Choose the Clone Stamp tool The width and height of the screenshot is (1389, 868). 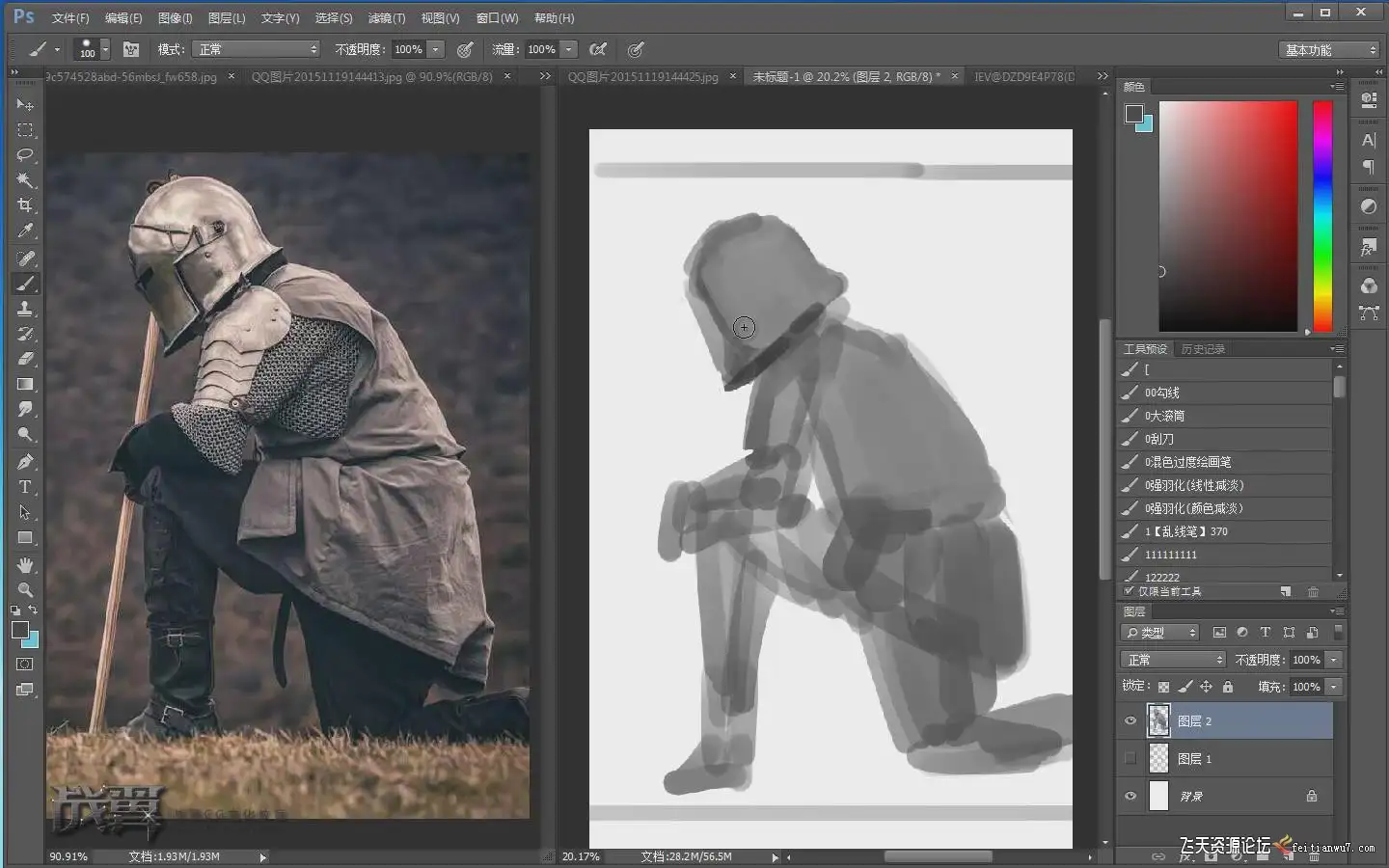25,309
